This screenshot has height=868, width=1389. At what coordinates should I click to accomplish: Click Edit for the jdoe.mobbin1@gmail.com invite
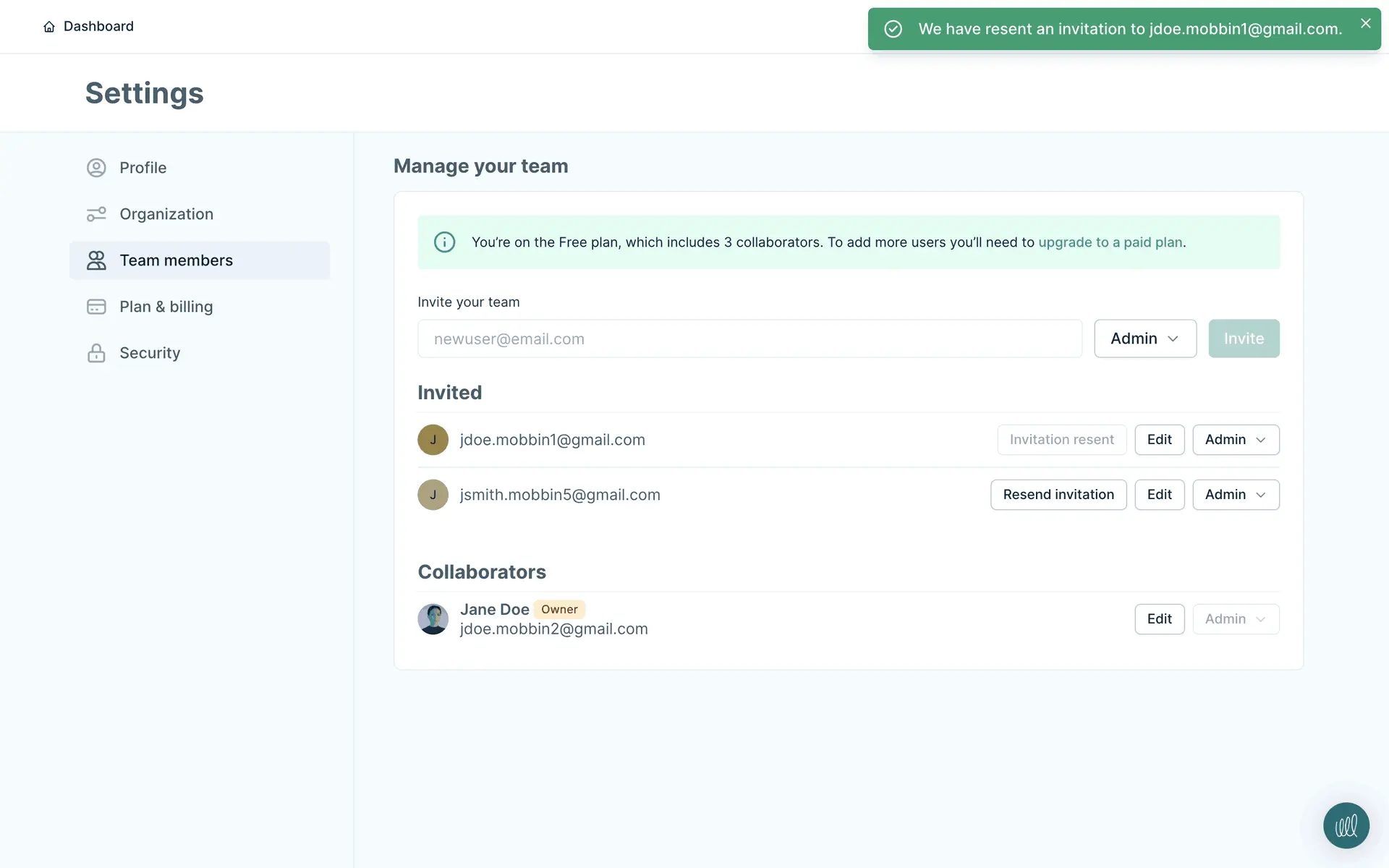click(x=1159, y=440)
